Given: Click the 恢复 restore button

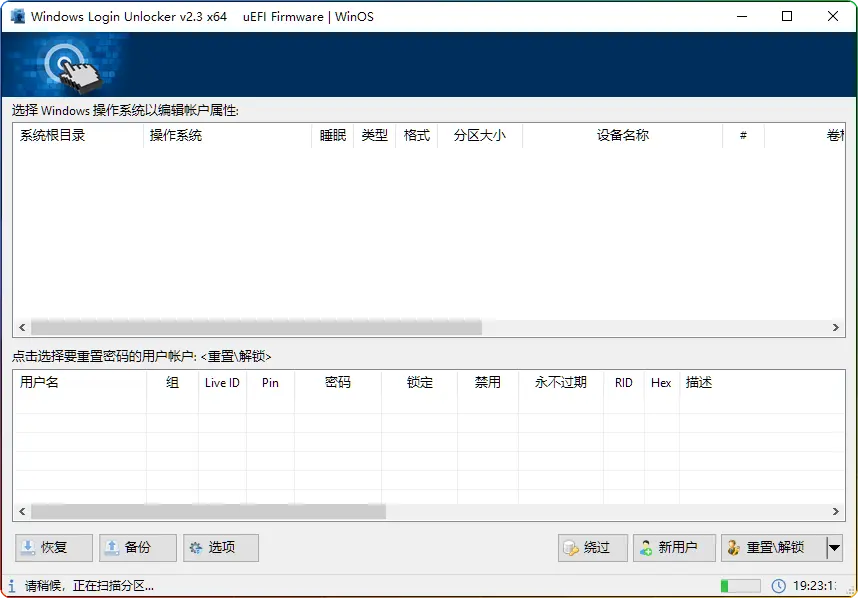Looking at the screenshot, I should click(54, 548).
